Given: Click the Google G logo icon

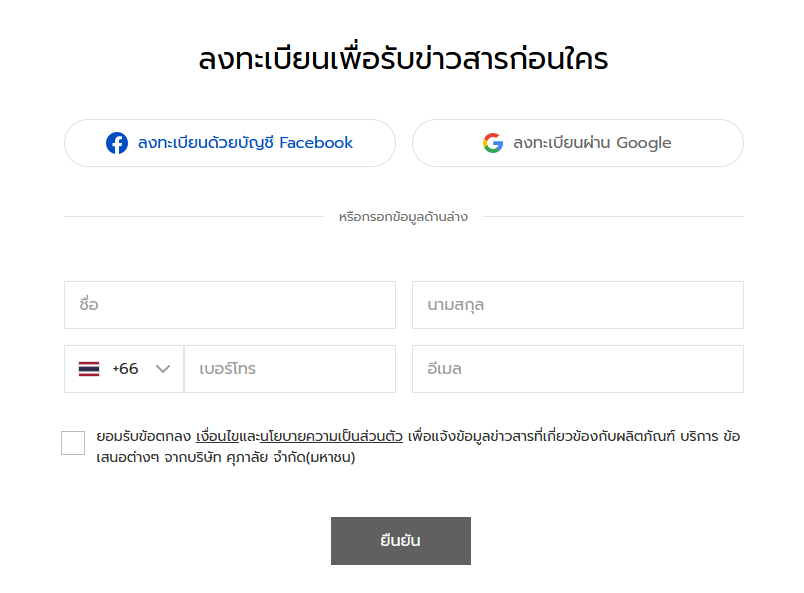Looking at the screenshot, I should point(493,143).
